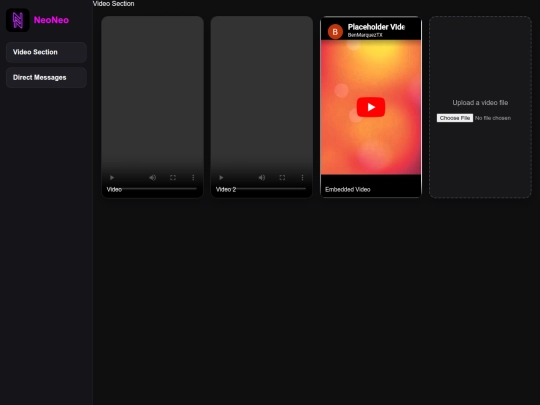Click the 'Upload a video file' label
Screen dimensions: 540x405
tap(480, 103)
